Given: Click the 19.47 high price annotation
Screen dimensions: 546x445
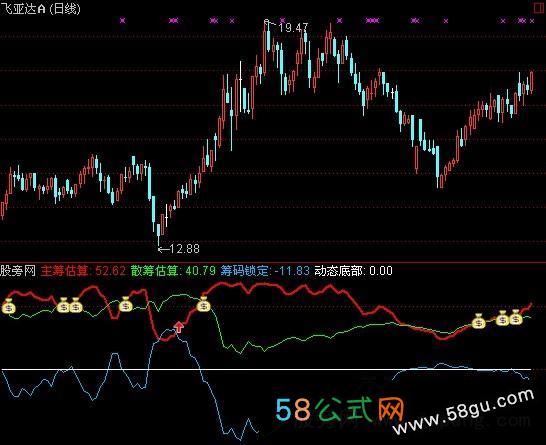Looking at the screenshot, I should tap(293, 28).
